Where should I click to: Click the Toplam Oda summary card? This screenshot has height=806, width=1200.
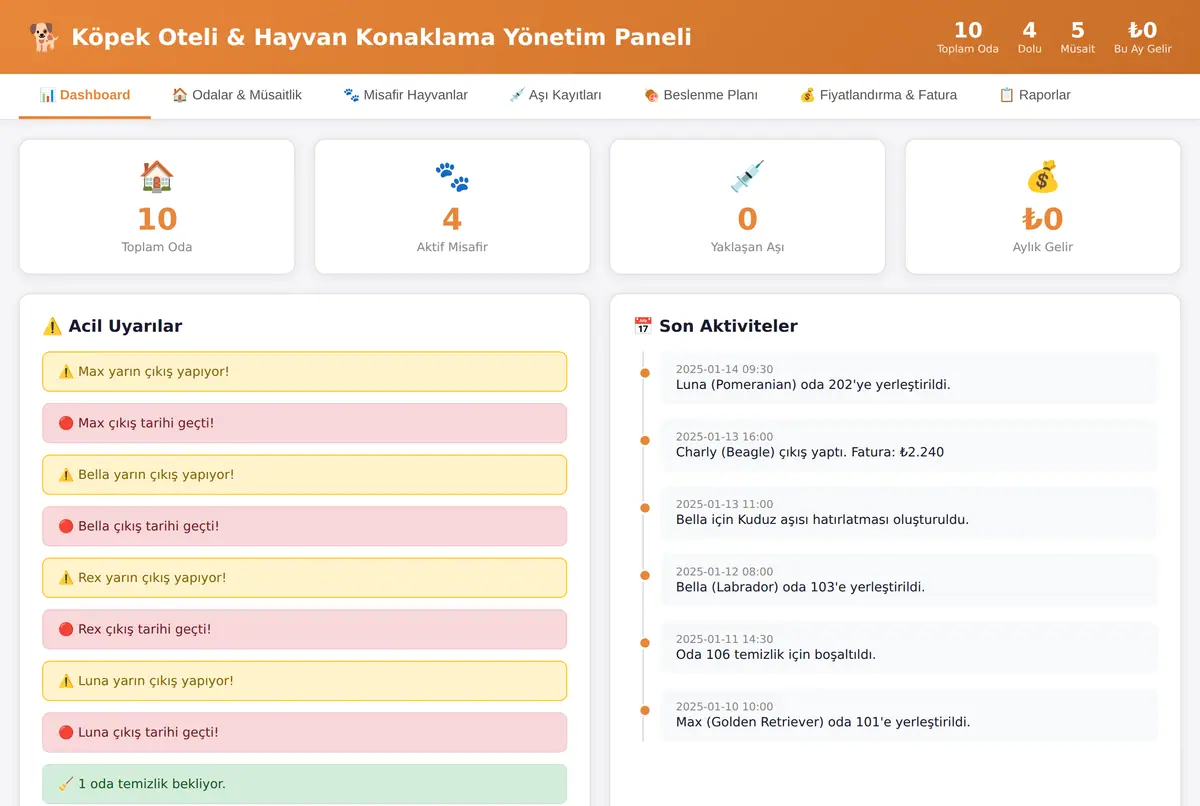click(x=157, y=206)
